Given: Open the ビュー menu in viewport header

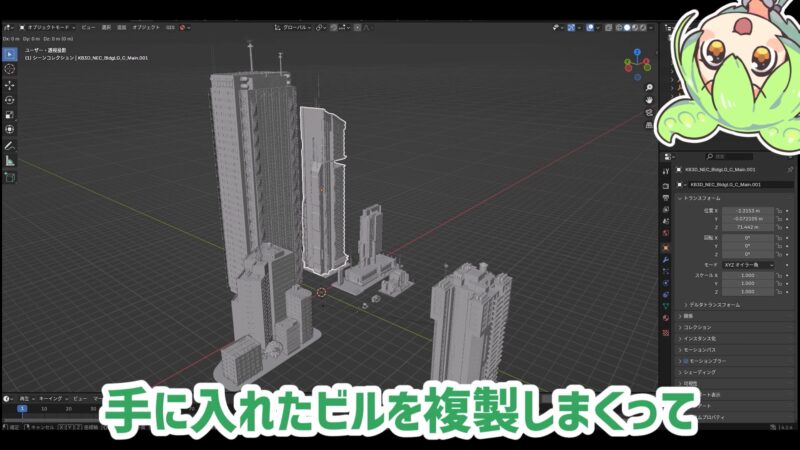Looking at the screenshot, I should 88,27.
